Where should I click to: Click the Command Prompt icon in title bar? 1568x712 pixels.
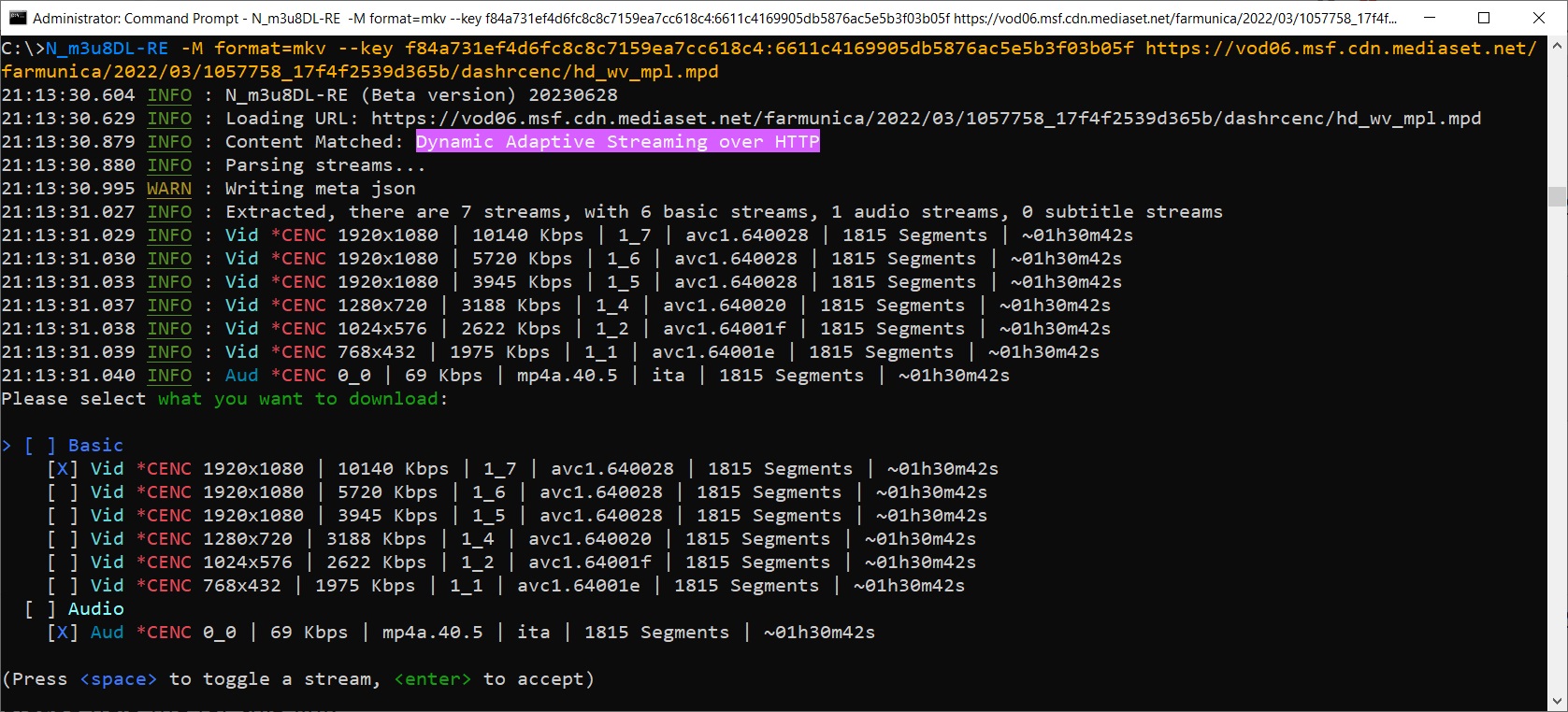18,18
